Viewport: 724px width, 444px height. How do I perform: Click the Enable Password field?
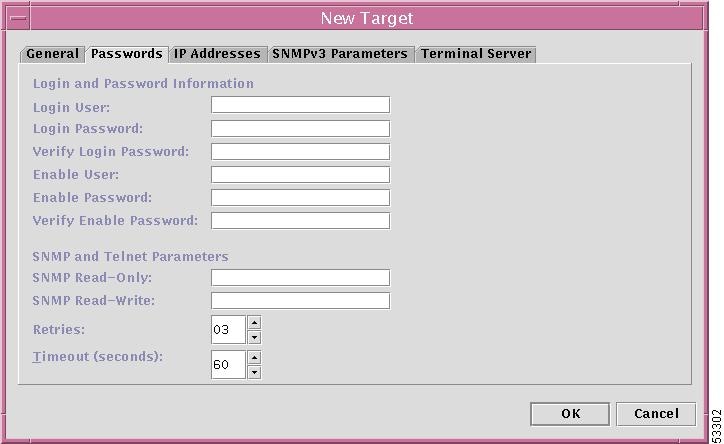click(301, 198)
